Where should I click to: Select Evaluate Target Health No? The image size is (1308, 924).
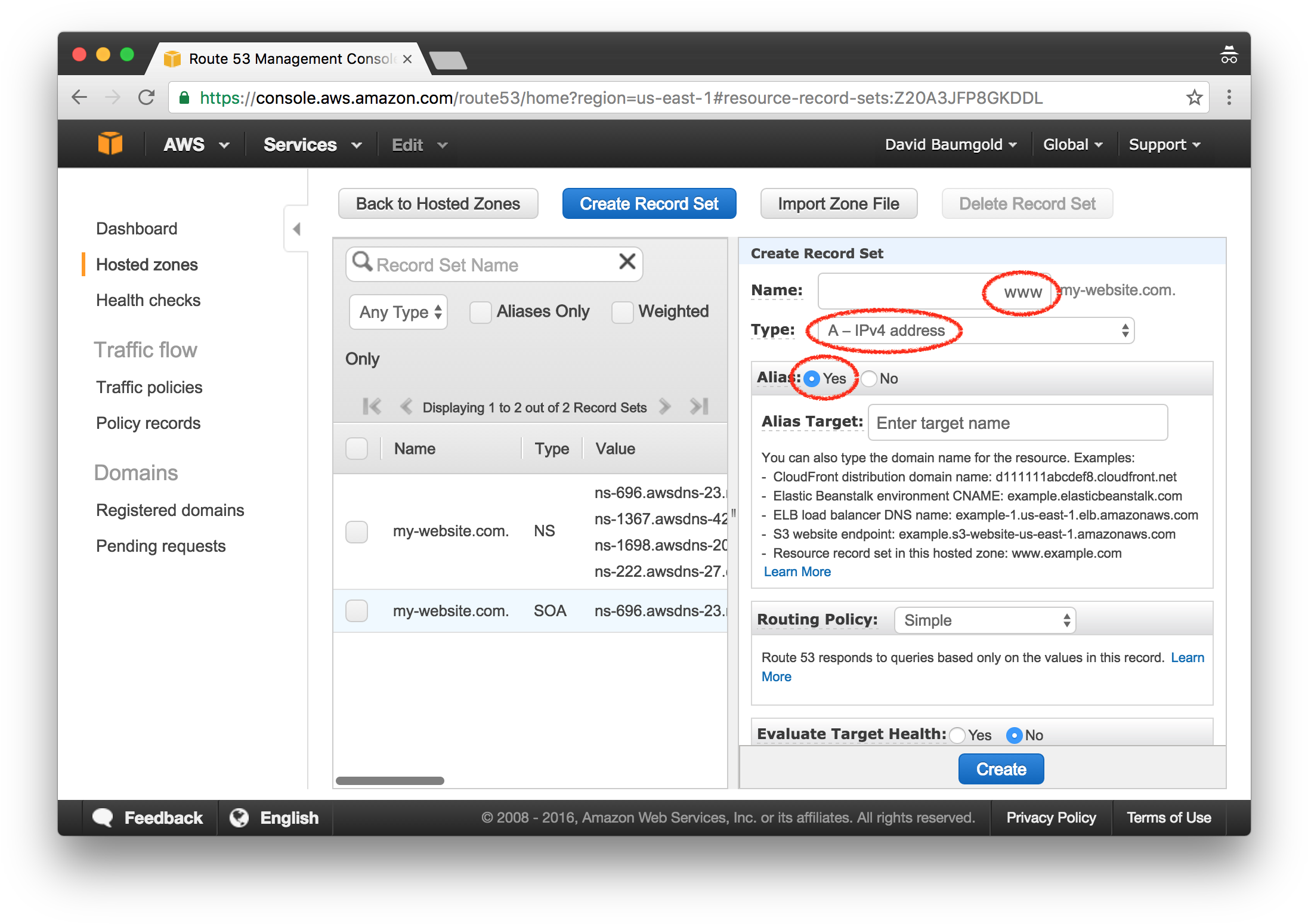[1015, 736]
